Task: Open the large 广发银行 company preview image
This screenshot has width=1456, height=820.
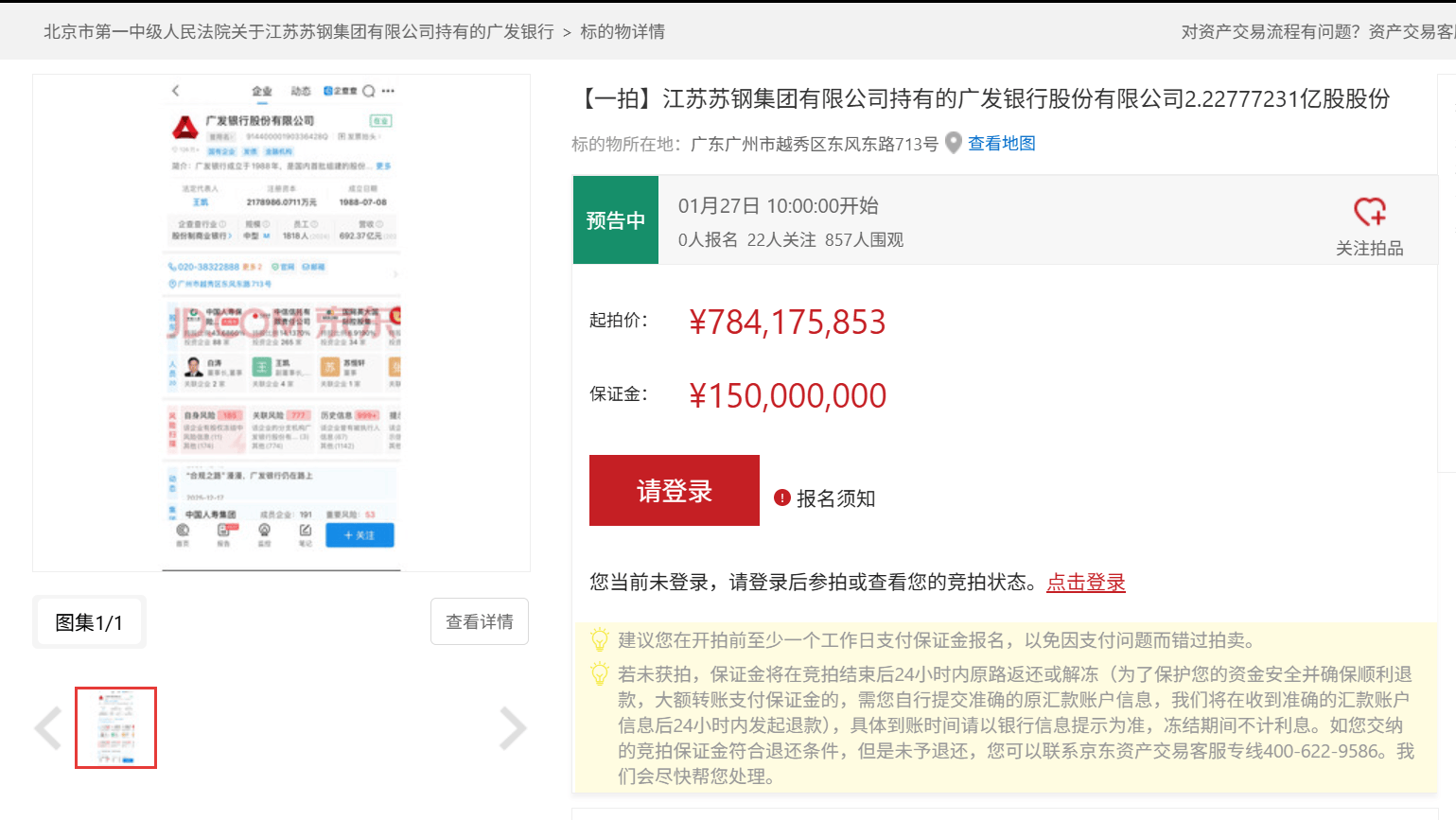Action: 281,323
